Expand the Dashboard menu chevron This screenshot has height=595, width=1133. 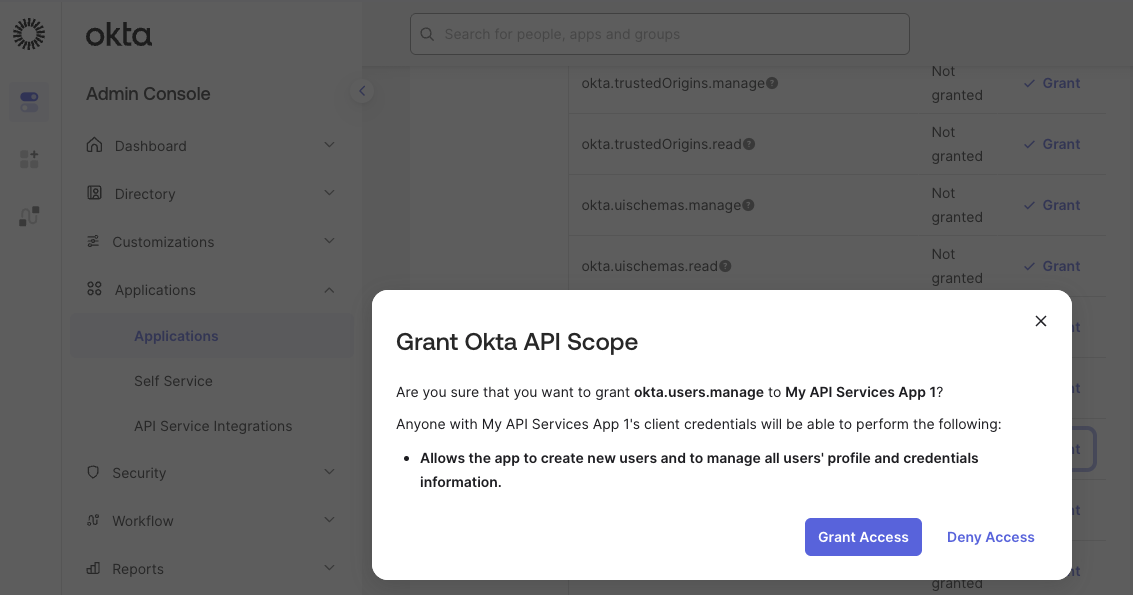(x=329, y=145)
